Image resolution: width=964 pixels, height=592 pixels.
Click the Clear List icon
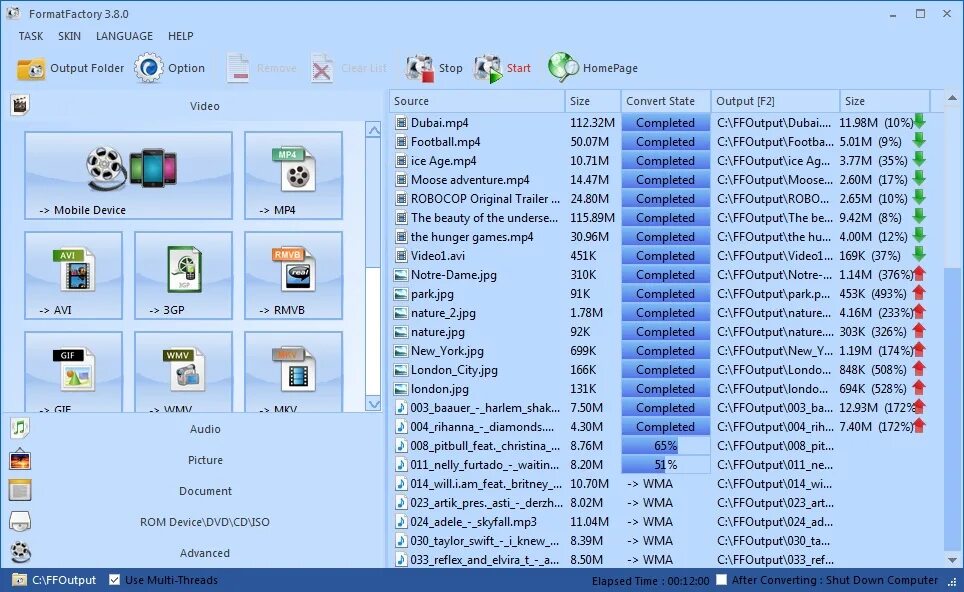point(322,68)
